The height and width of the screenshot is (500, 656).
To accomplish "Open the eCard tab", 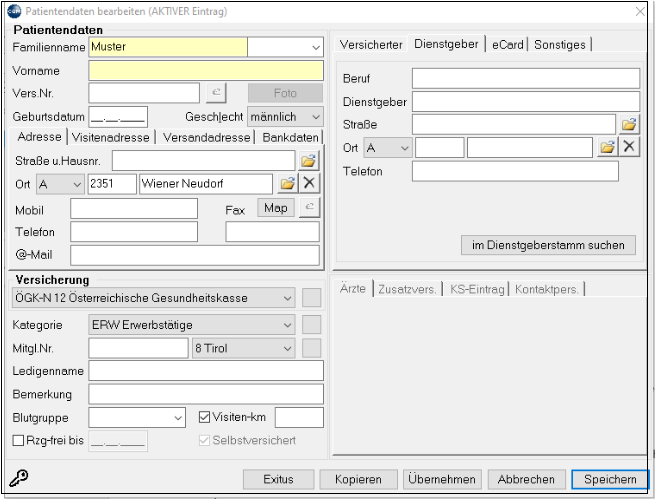I will click(x=507, y=44).
